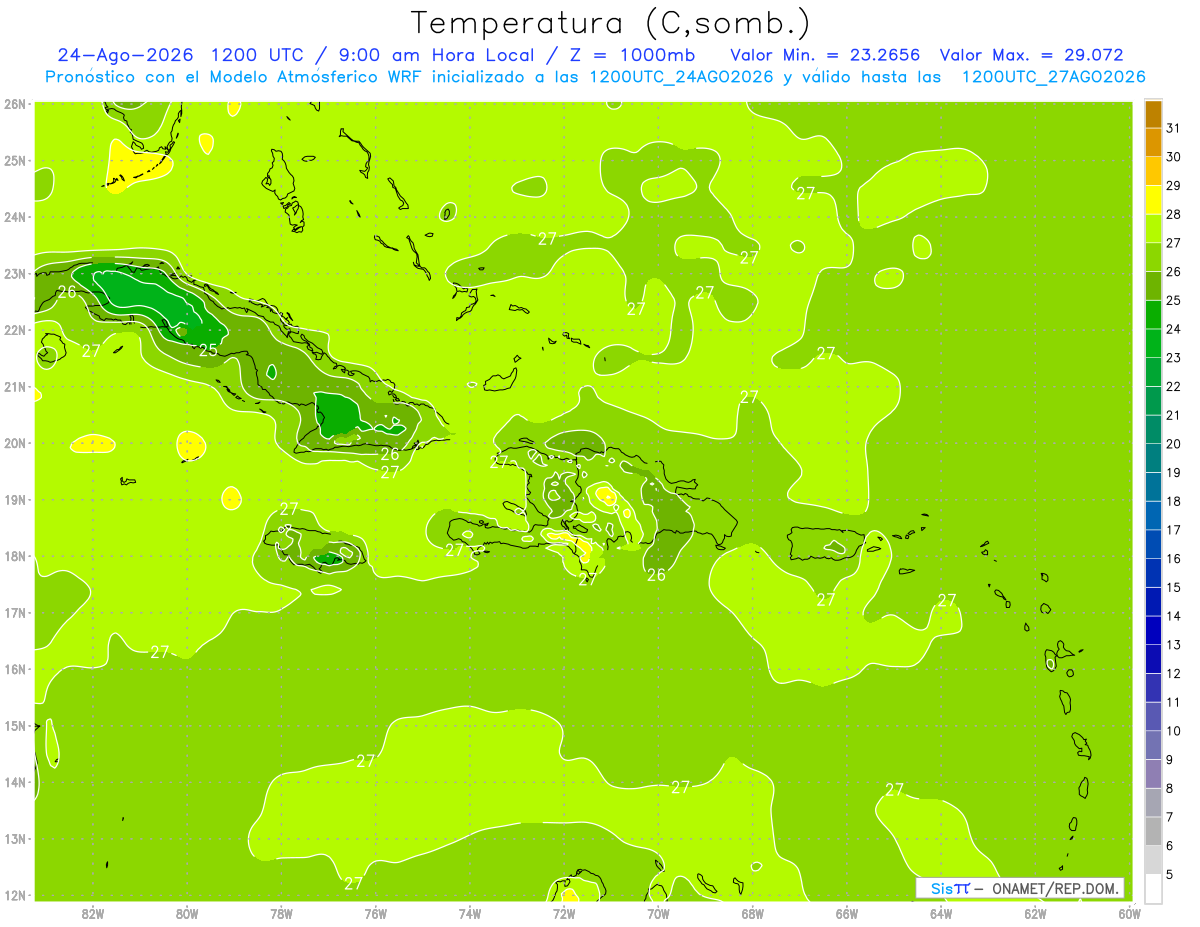Click the longitude axis label "64W"
The image size is (1200, 927).
point(941,913)
